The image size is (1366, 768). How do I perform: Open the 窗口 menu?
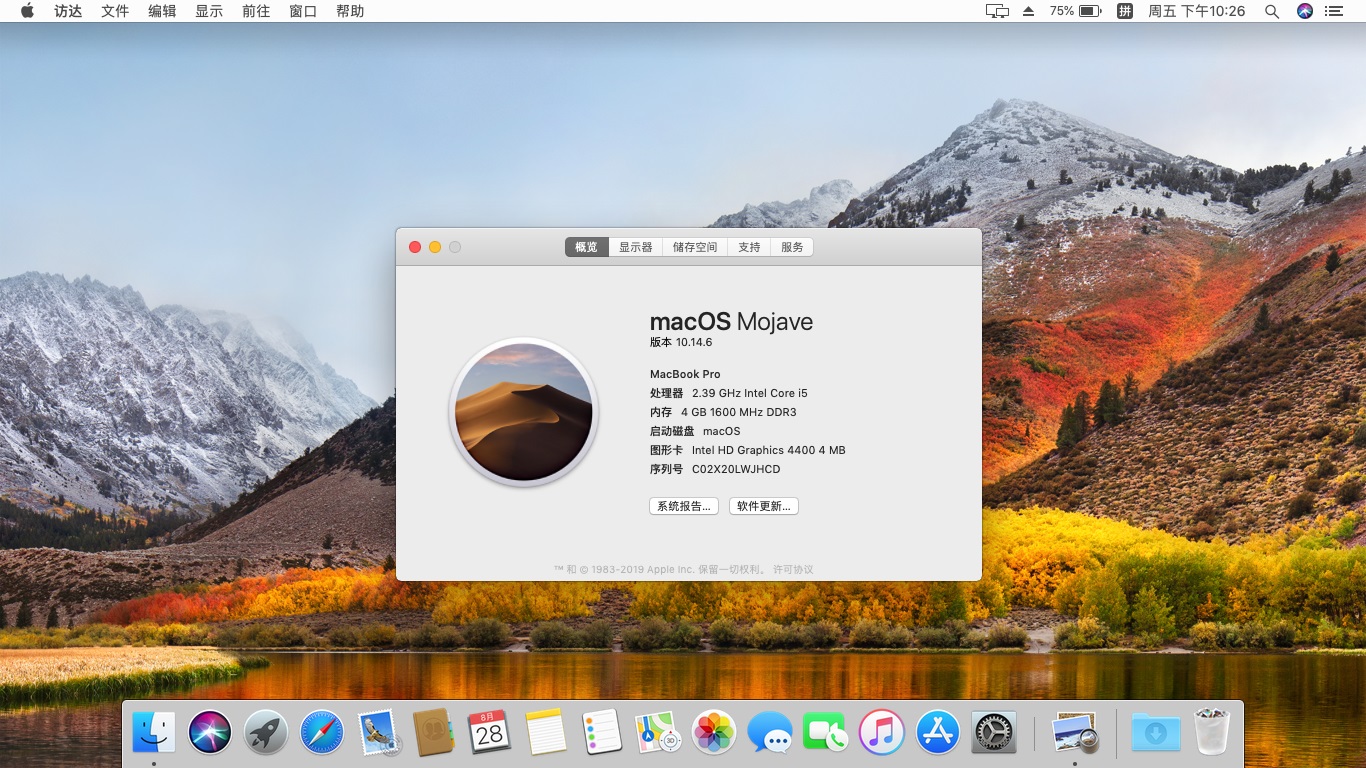click(x=303, y=11)
